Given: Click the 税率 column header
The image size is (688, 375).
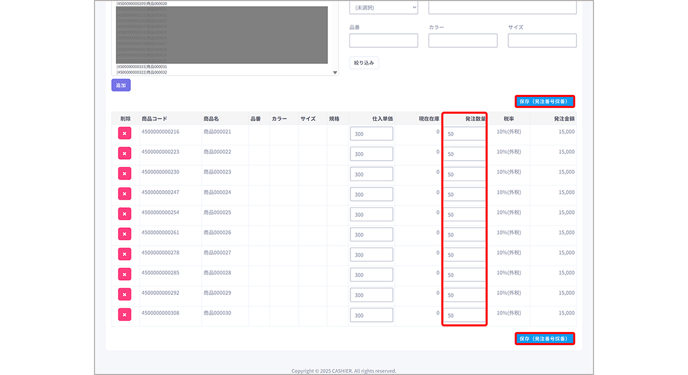Looking at the screenshot, I should click(x=509, y=119).
